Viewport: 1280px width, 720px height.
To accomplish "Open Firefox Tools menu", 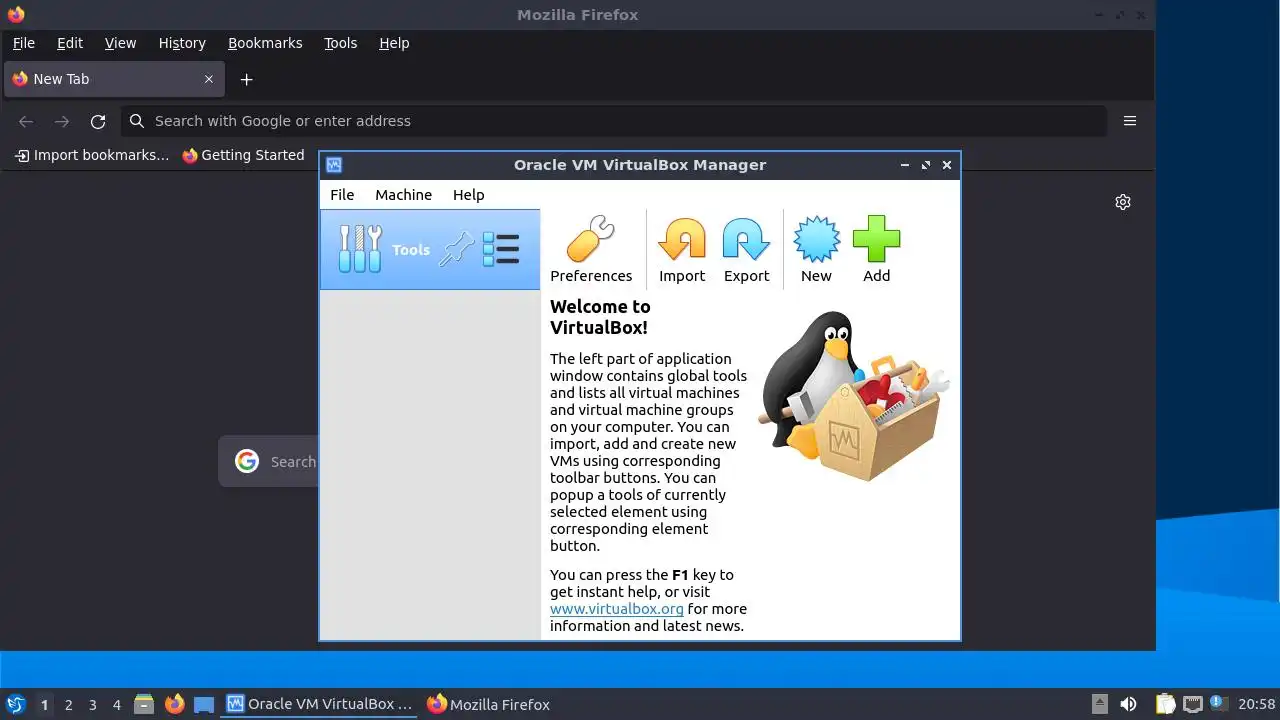I will [x=340, y=43].
